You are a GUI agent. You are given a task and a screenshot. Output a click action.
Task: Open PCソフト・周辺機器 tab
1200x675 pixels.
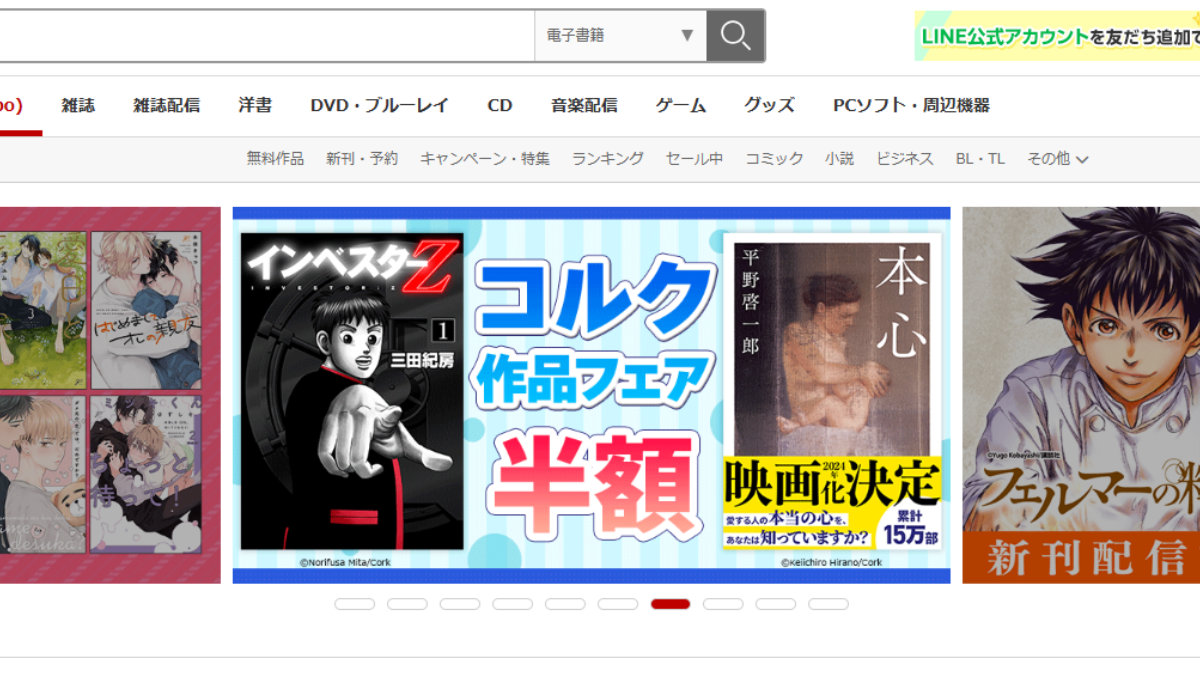pyautogui.click(x=911, y=105)
